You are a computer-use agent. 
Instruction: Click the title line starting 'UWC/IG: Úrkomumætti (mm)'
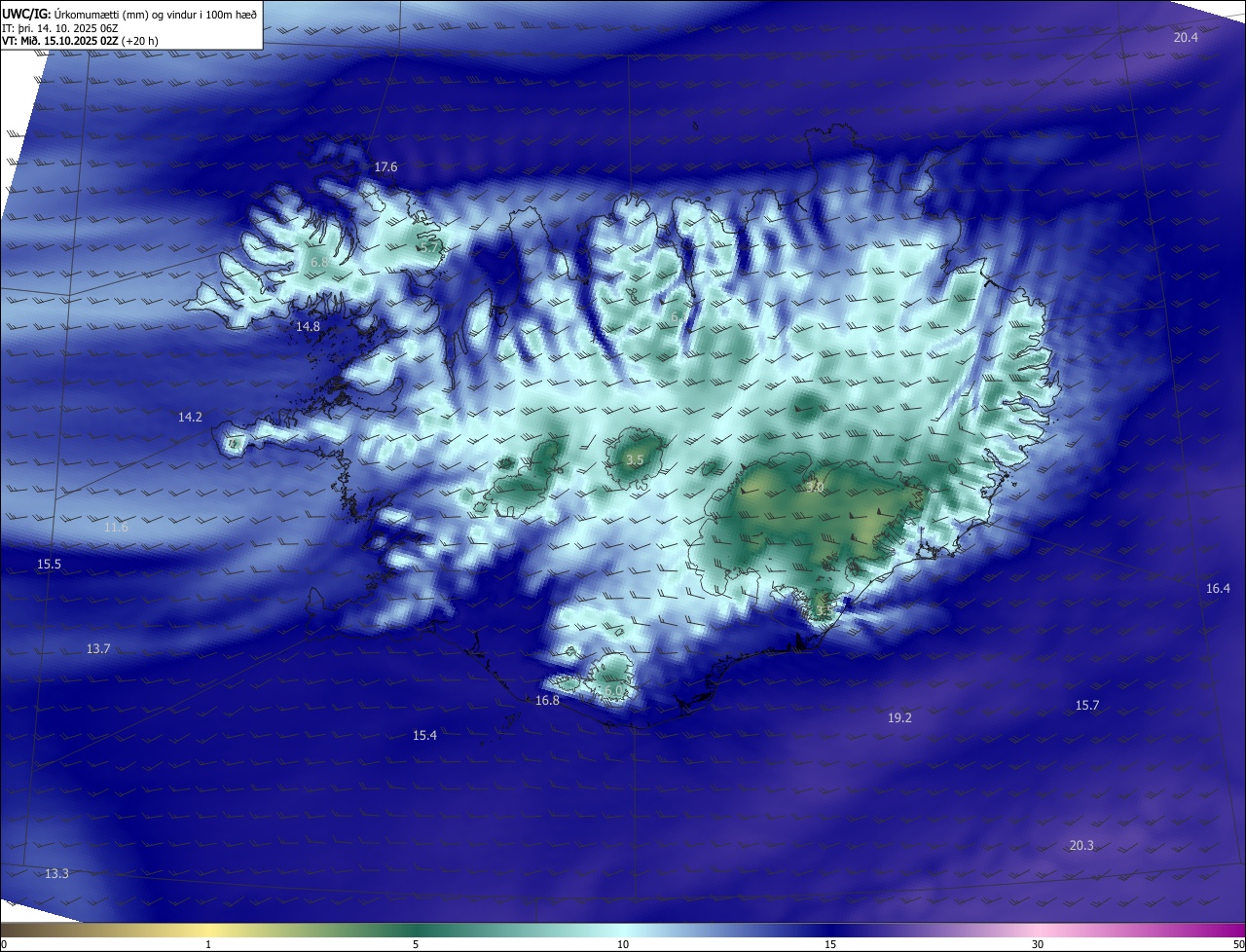(129, 14)
